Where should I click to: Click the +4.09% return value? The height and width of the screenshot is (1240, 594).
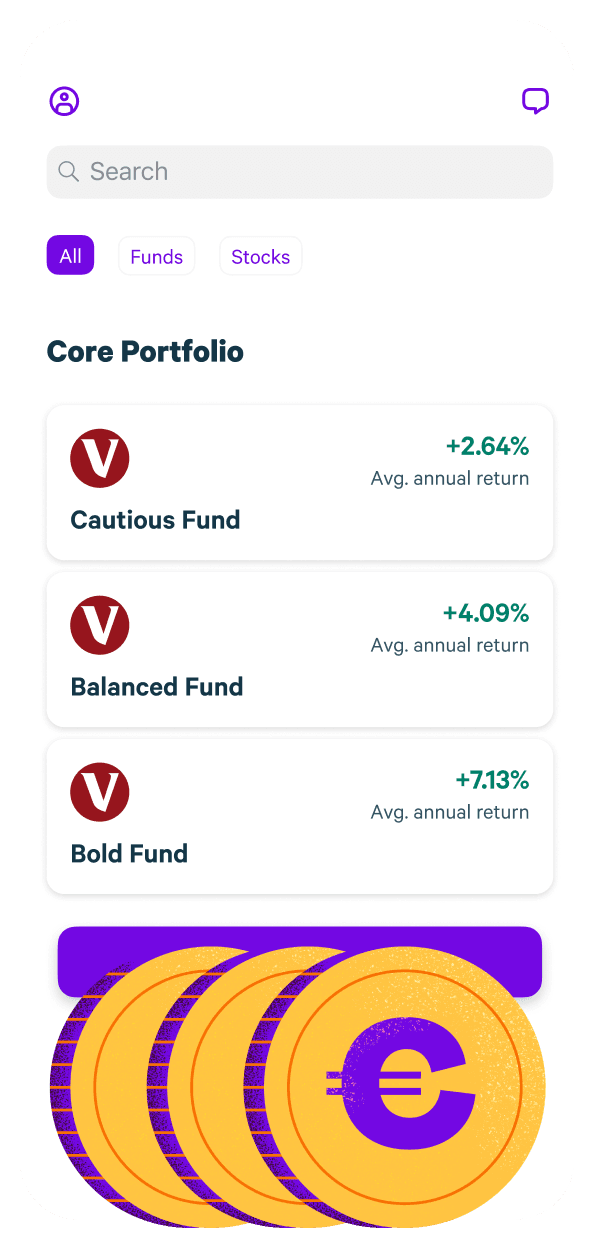click(486, 613)
